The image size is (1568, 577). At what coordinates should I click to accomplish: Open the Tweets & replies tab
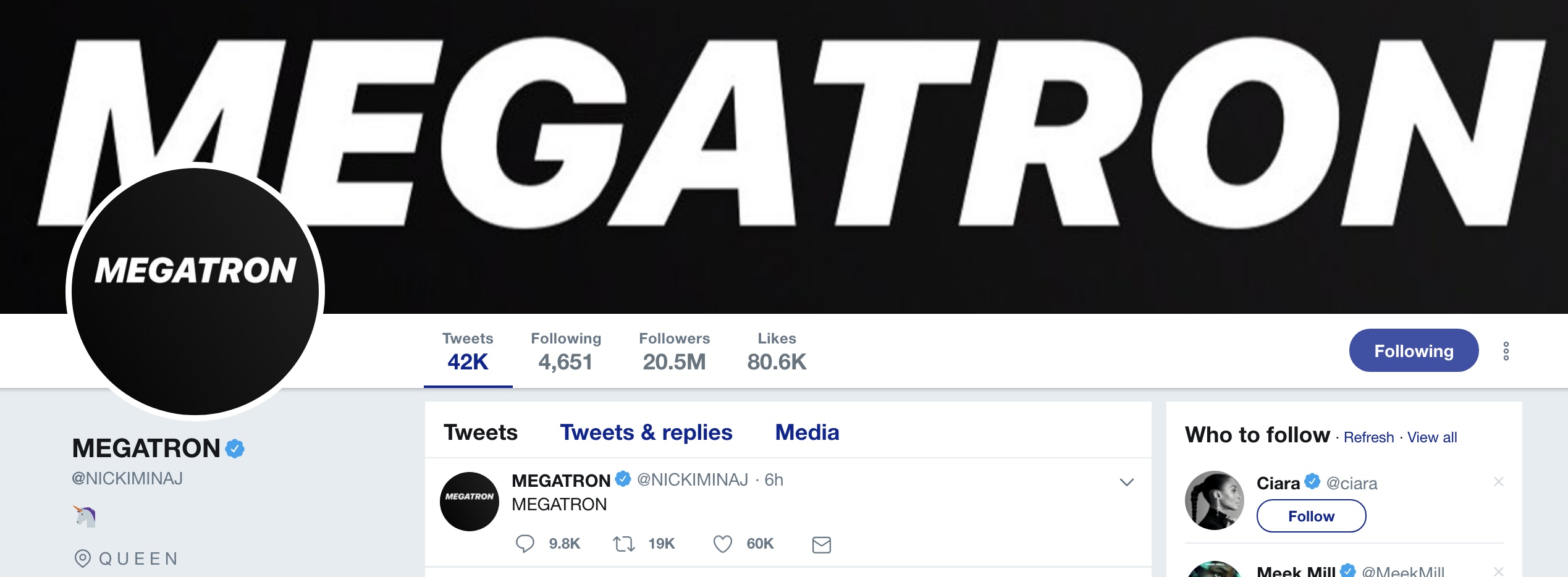tap(646, 432)
